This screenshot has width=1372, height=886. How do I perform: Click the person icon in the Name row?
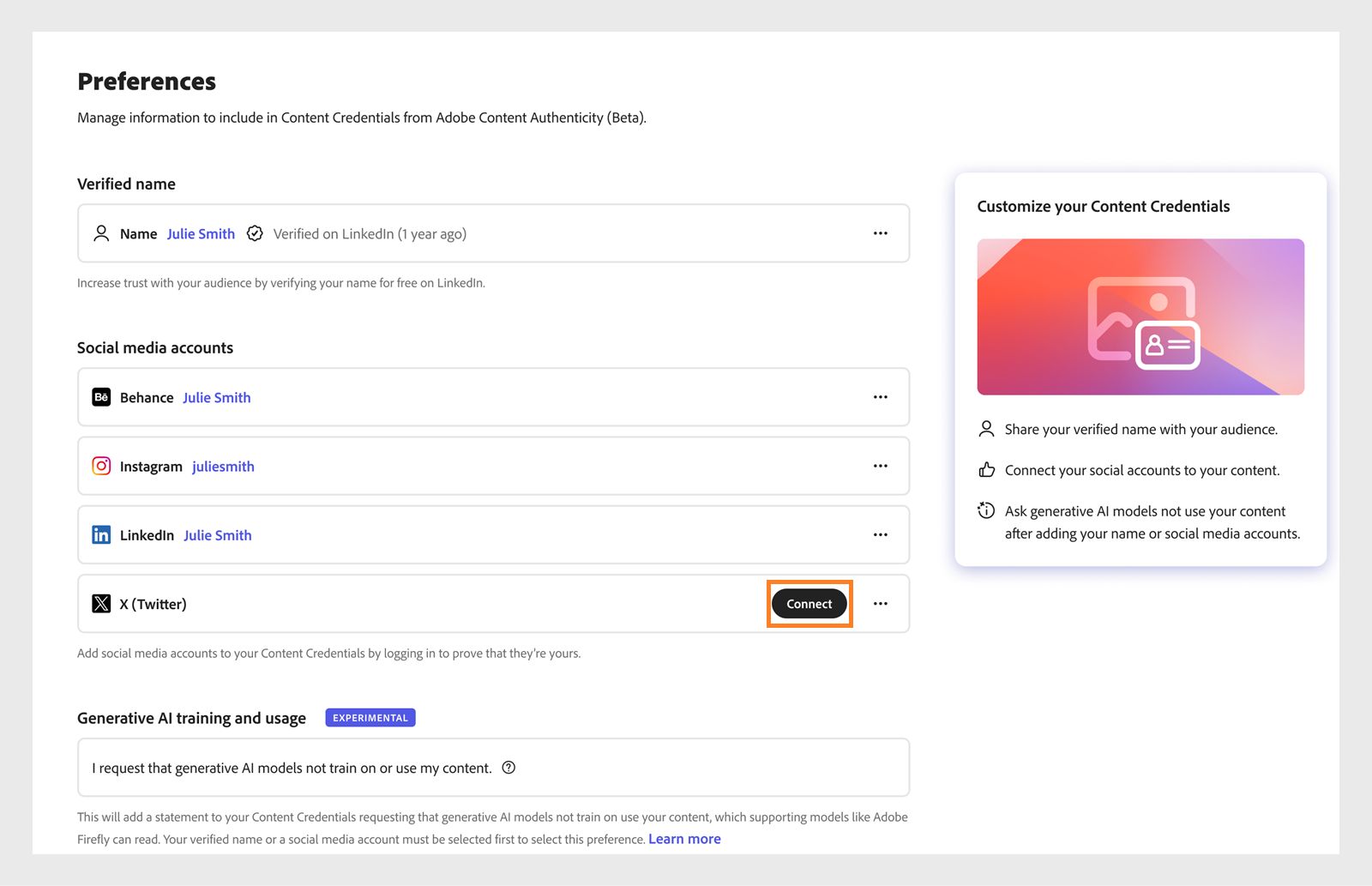click(x=100, y=232)
